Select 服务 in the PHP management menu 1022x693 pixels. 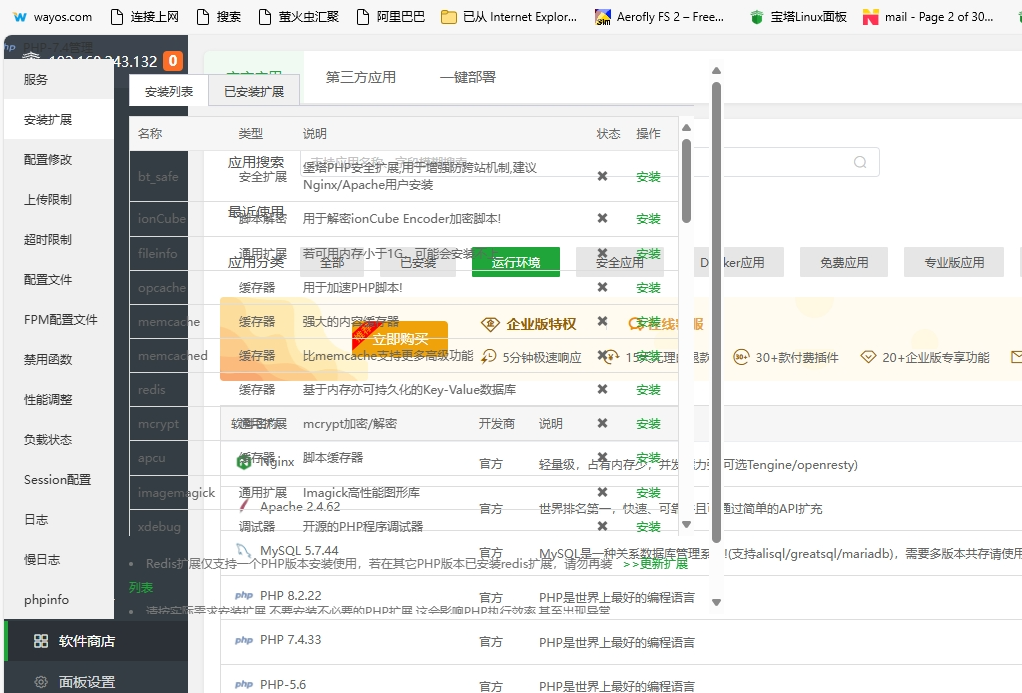(x=59, y=80)
